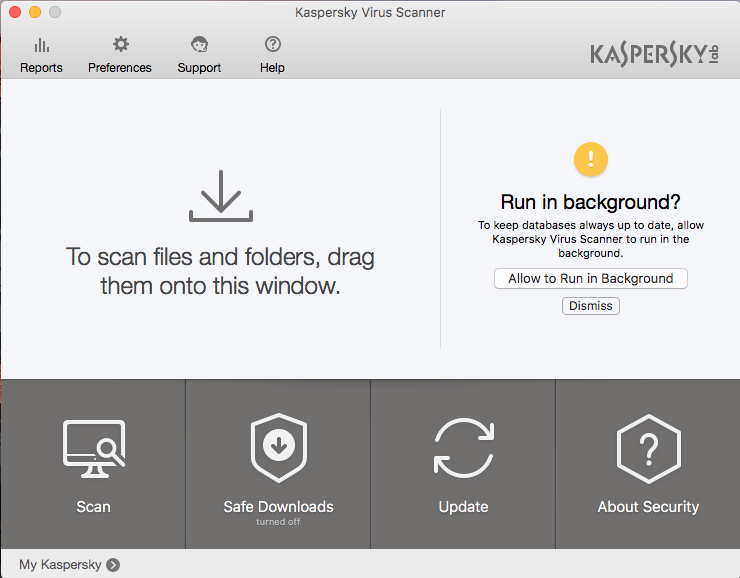740x578 pixels.
Task: Click the Support agent icon
Action: (200, 45)
